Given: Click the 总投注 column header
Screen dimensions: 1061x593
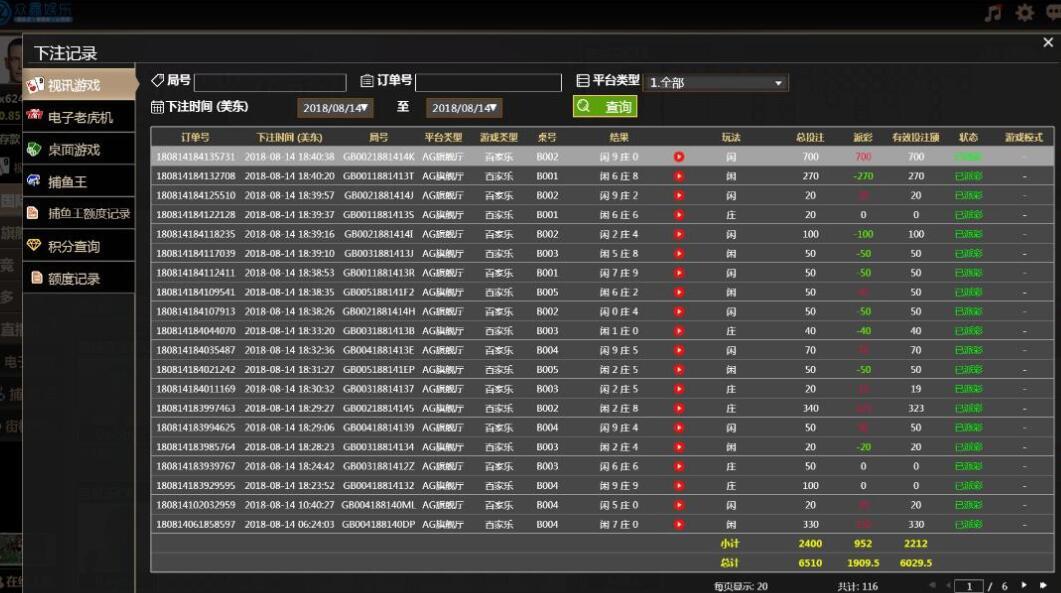Looking at the screenshot, I should point(810,137).
